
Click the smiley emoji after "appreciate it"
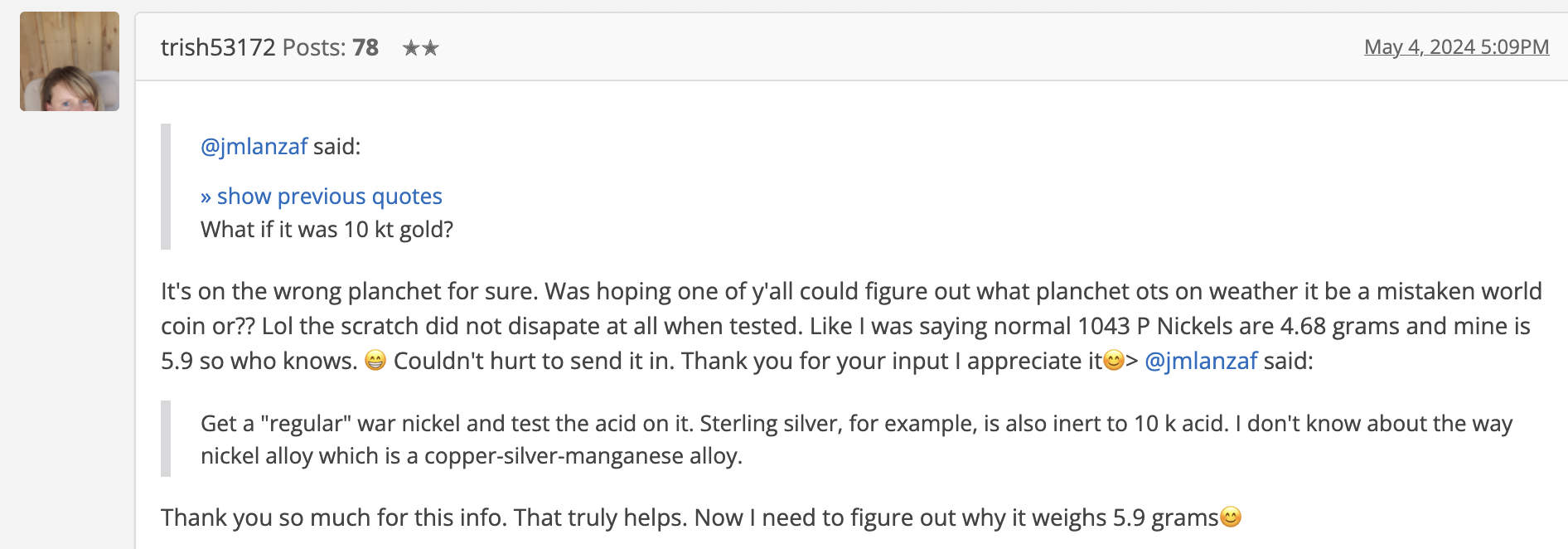(x=1114, y=361)
